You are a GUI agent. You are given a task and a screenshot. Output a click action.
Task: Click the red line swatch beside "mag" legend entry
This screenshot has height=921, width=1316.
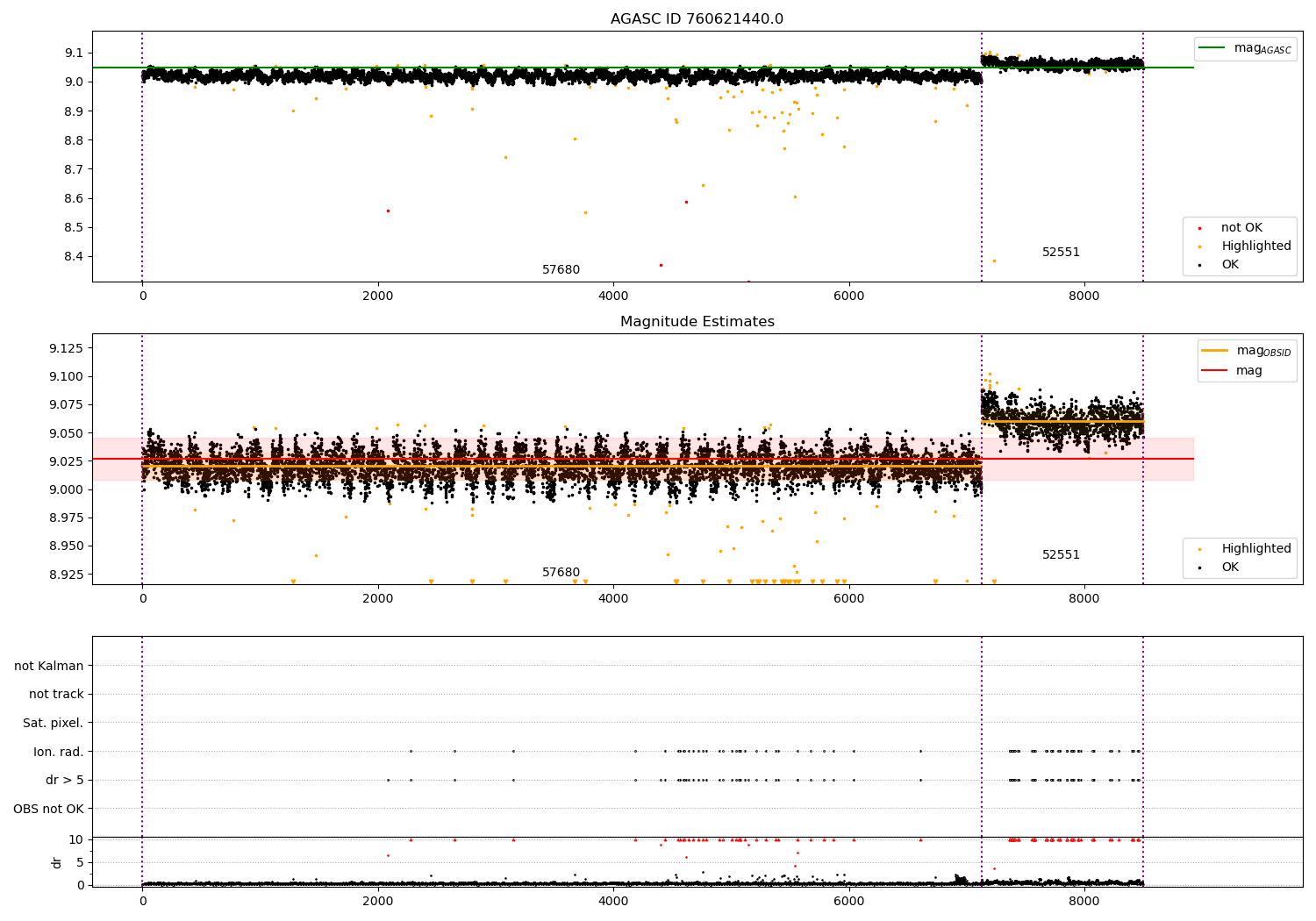pos(1215,371)
